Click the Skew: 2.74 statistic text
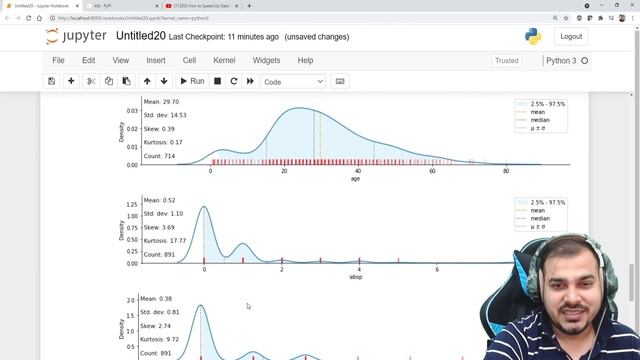Image resolution: width=640 pixels, height=360 pixels. [x=156, y=326]
